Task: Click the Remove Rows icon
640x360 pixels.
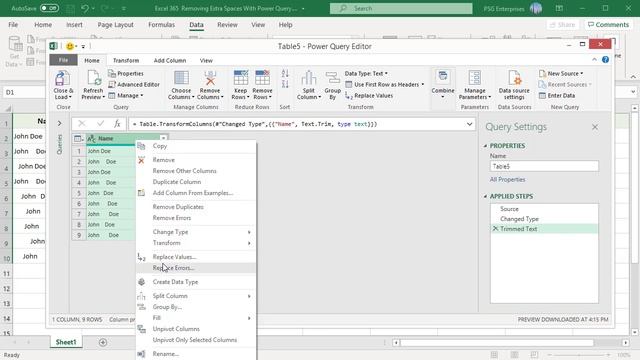Action: coord(262,78)
